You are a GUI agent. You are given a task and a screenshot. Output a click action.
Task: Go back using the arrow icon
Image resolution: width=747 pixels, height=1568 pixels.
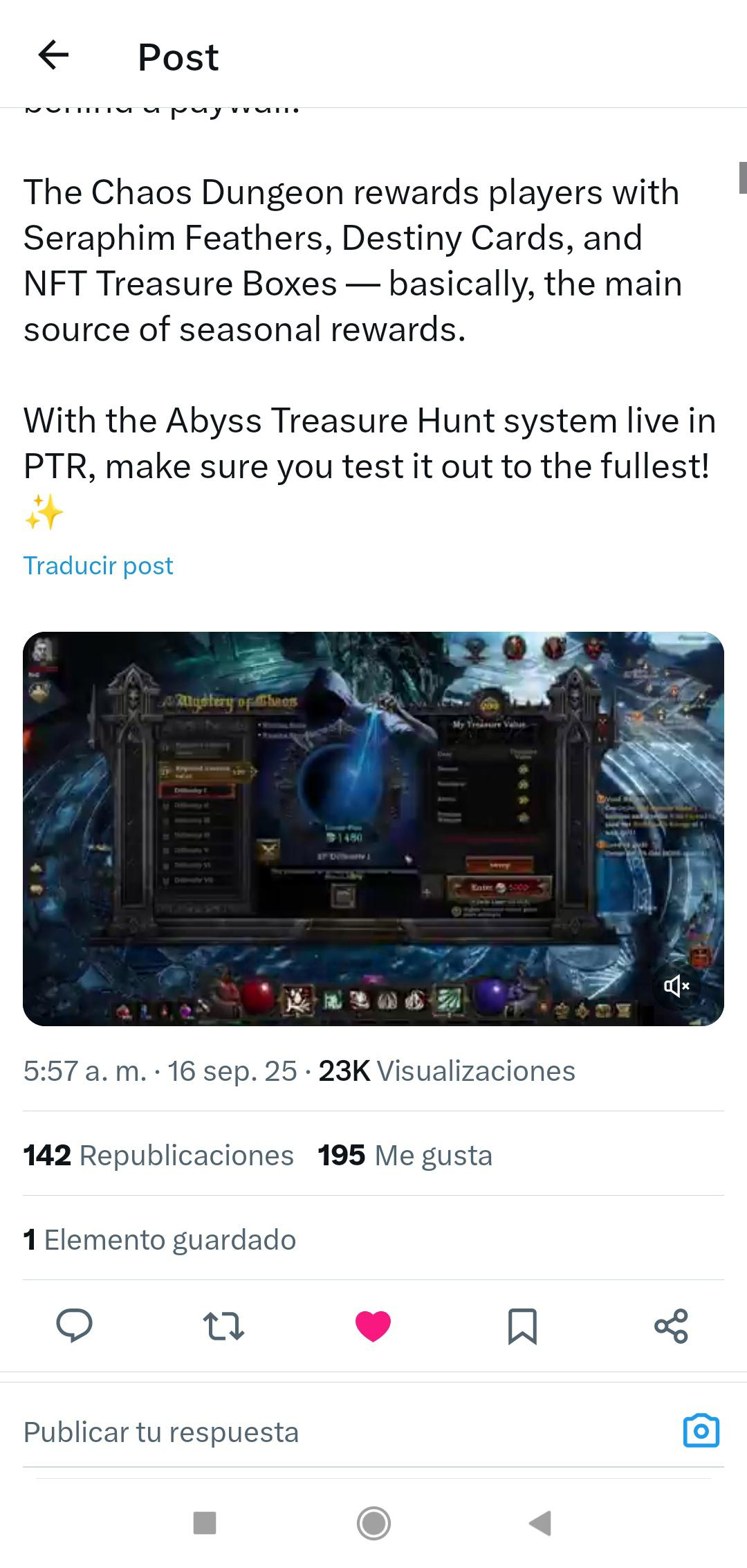[53, 55]
